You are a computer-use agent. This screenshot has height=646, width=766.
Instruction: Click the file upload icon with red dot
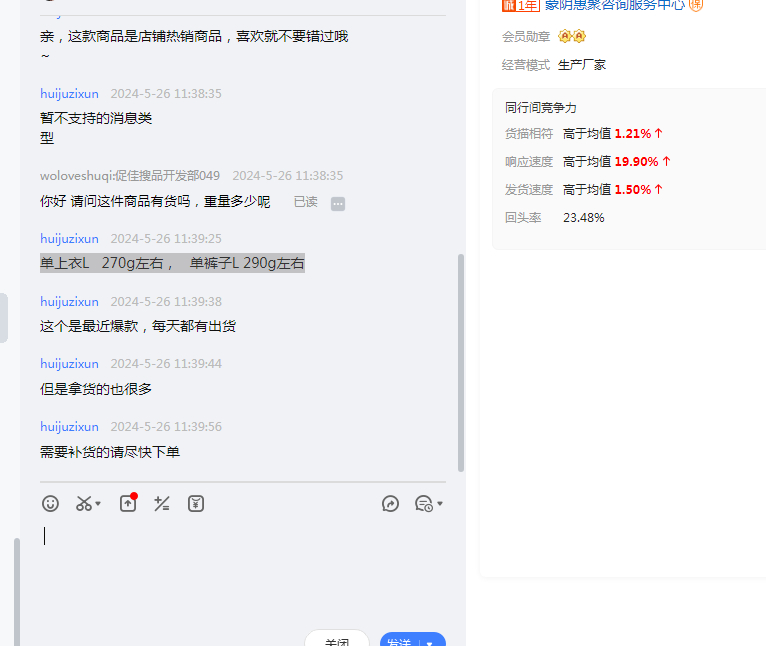128,503
